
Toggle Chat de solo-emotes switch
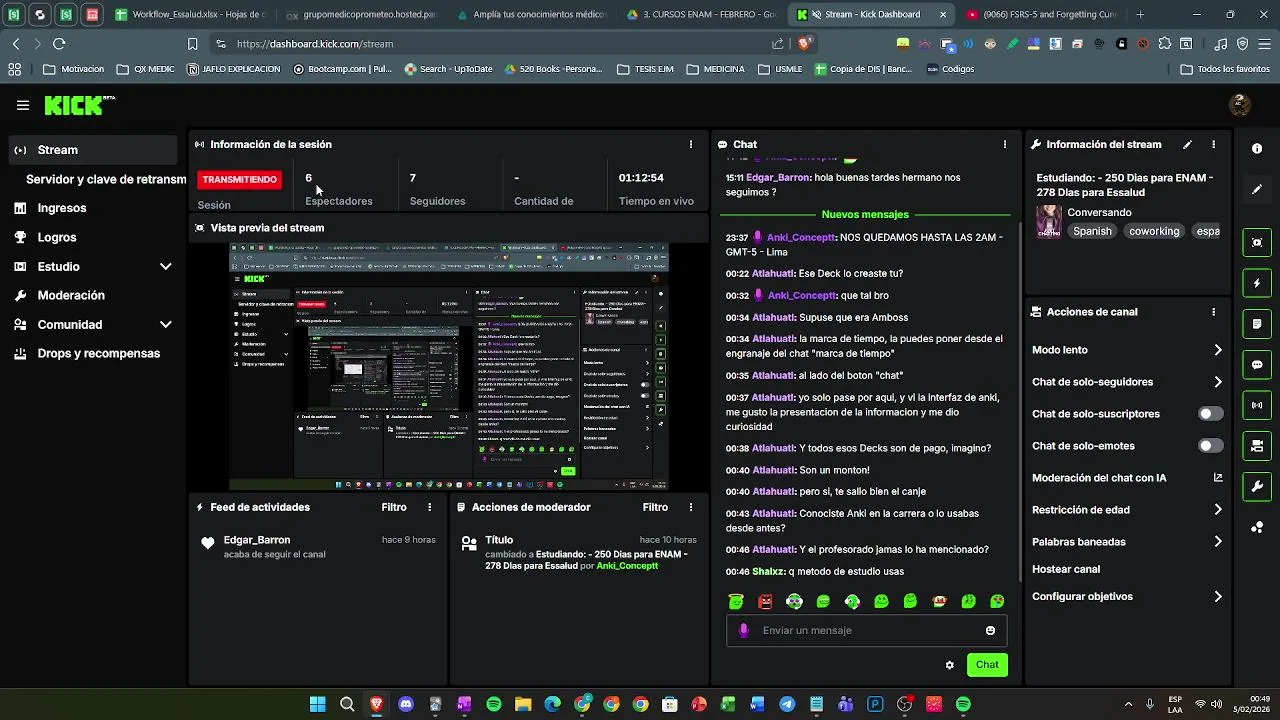point(1210,446)
